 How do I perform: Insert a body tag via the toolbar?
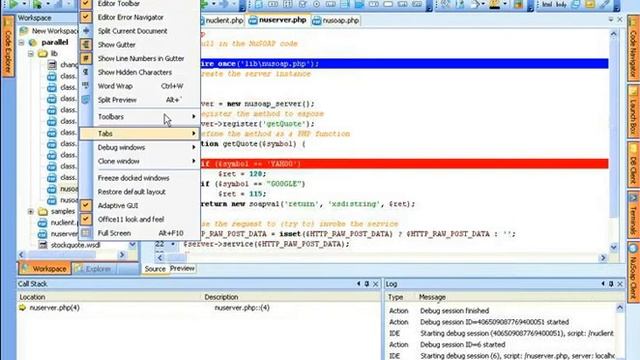[x=561, y=4]
